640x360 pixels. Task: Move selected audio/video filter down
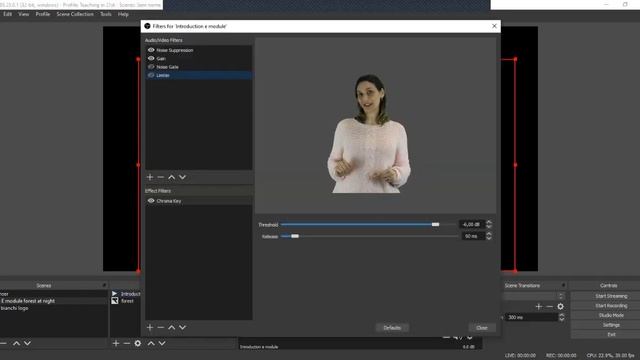coord(182,177)
